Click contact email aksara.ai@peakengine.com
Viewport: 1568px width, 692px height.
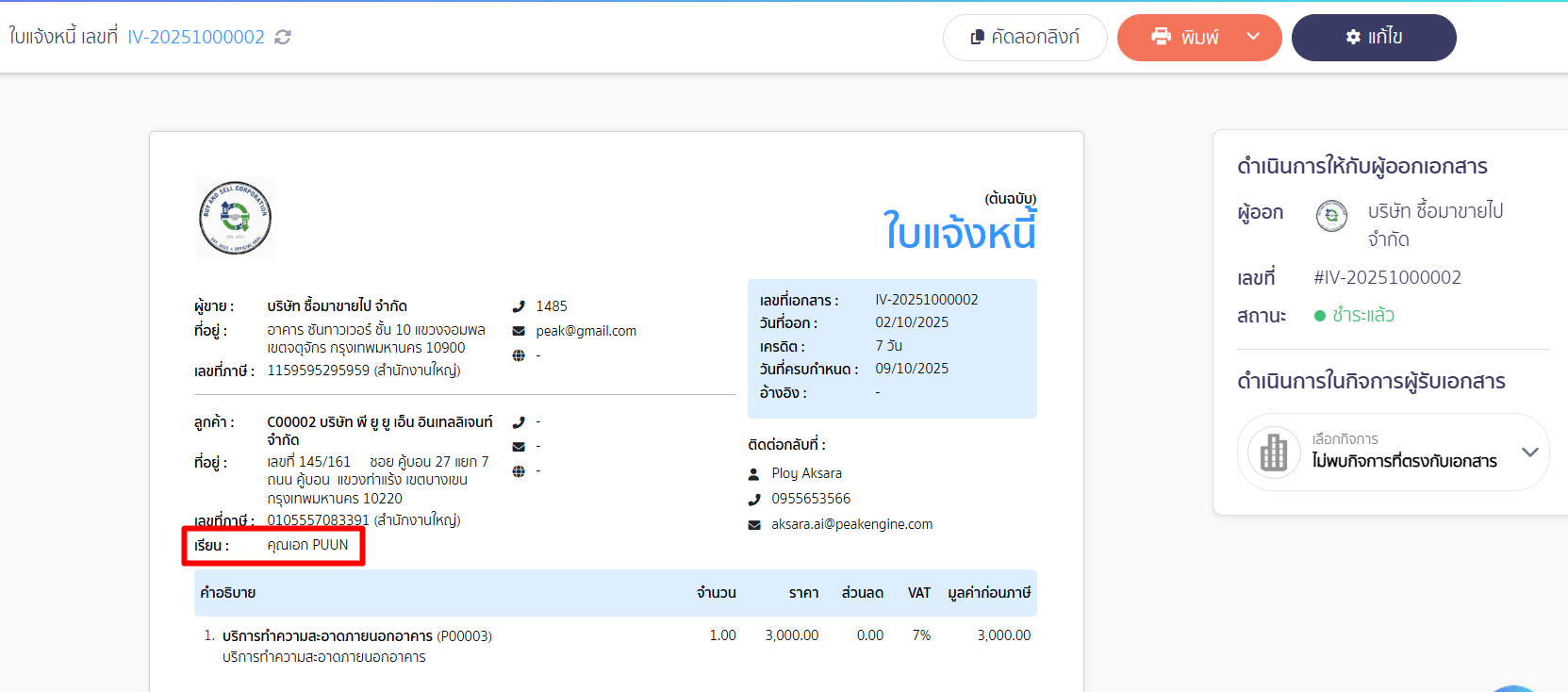coord(851,524)
